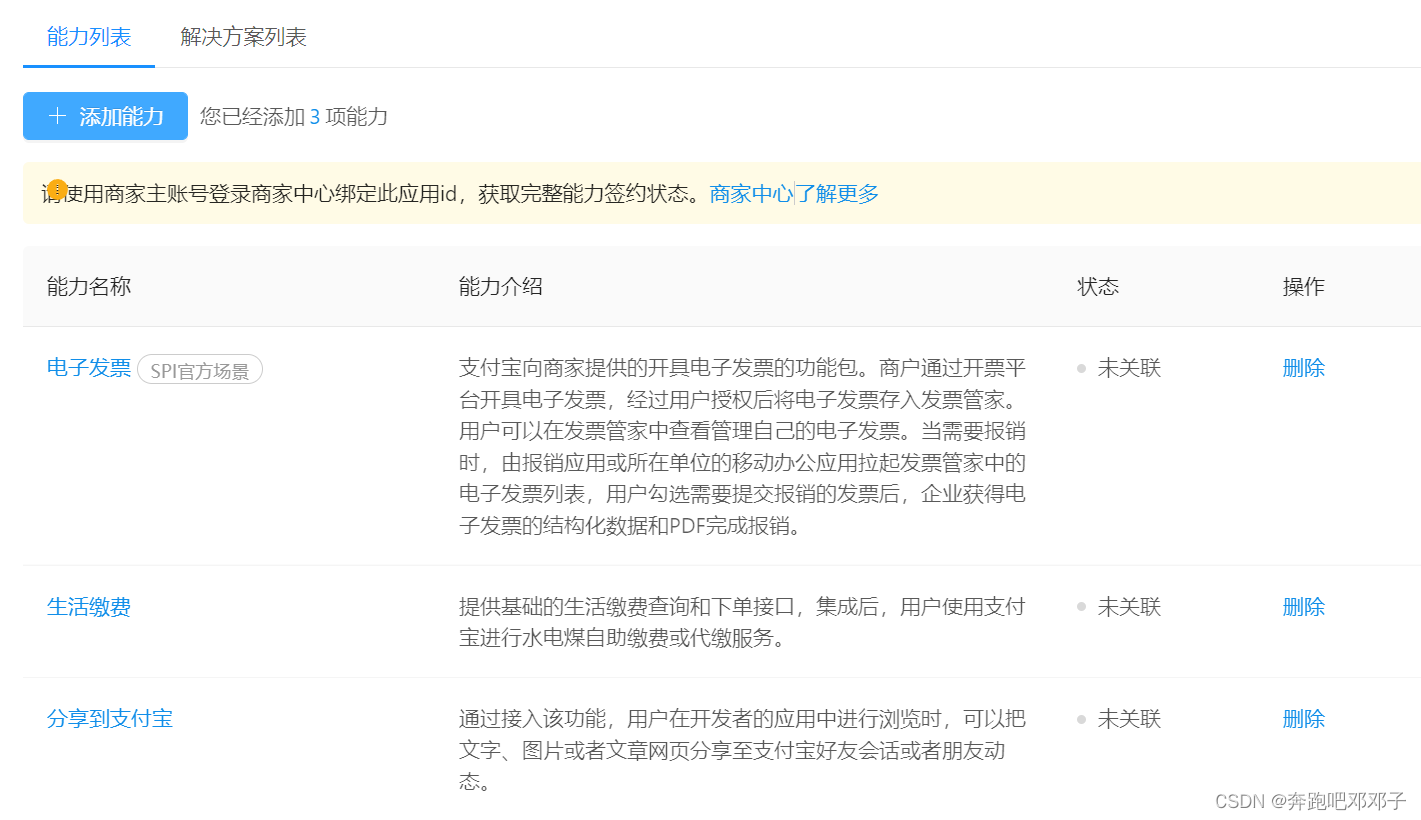Screen dimensions: 1421x820
Task: Click 删除 on the 分享到支付宝 row
Action: [1303, 718]
